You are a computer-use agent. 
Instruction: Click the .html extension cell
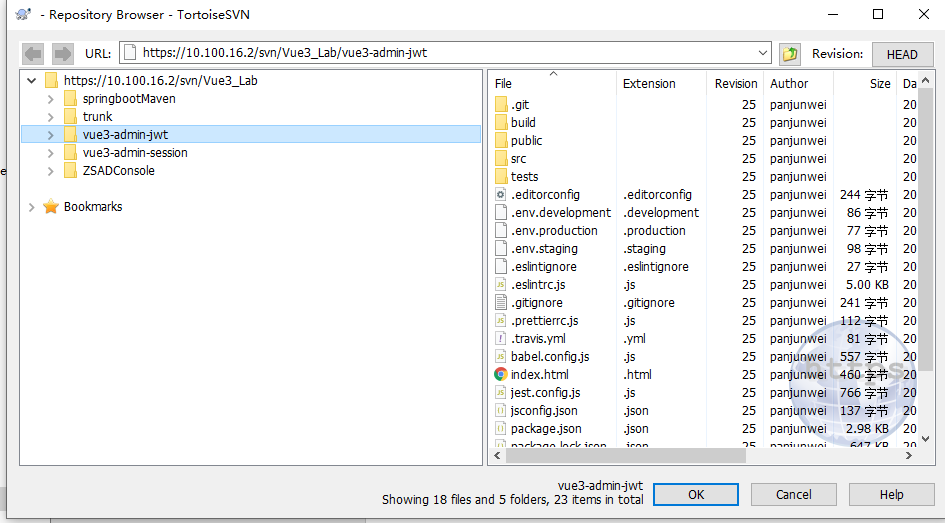coord(638,375)
